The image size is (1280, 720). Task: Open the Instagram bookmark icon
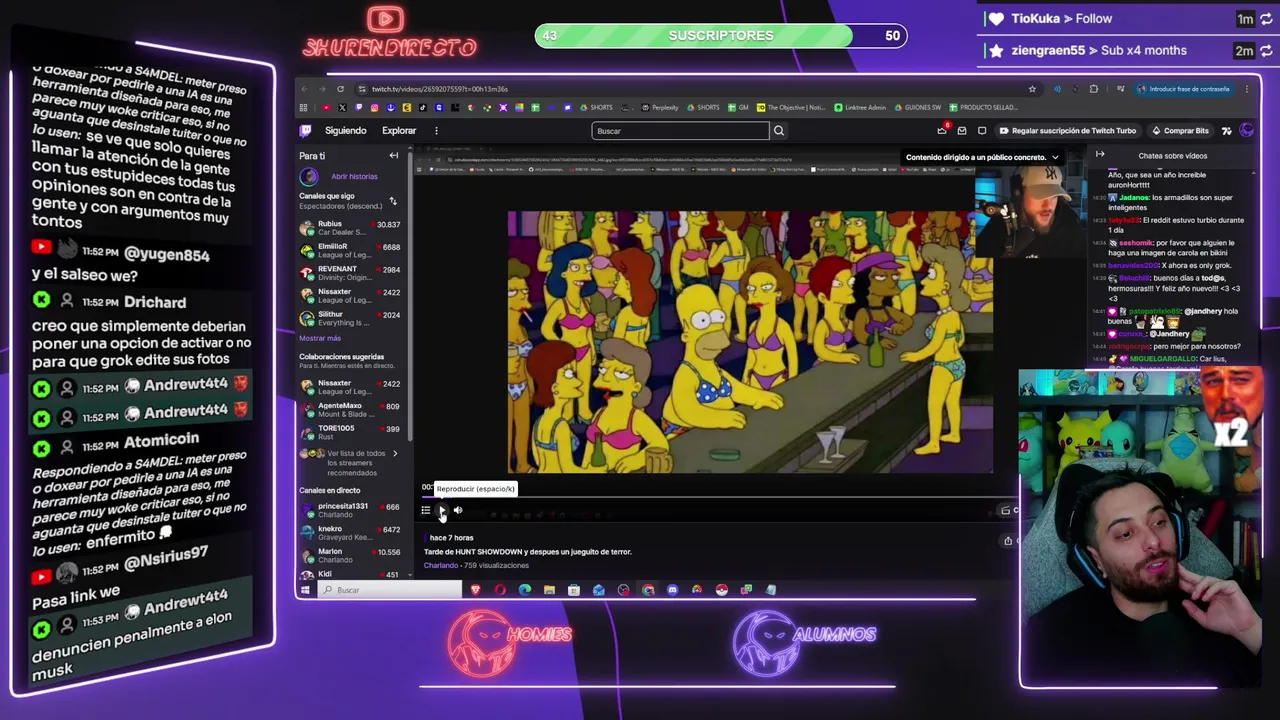(374, 107)
